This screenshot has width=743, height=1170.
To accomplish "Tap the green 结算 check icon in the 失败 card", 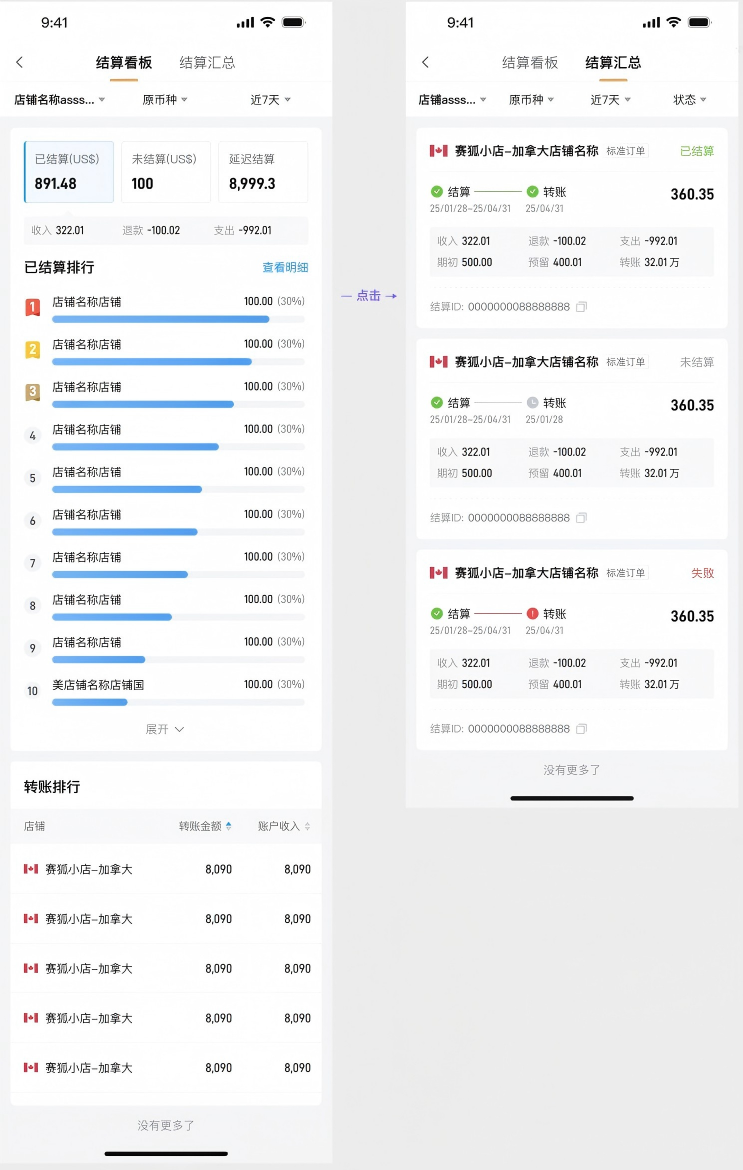I will [437, 614].
